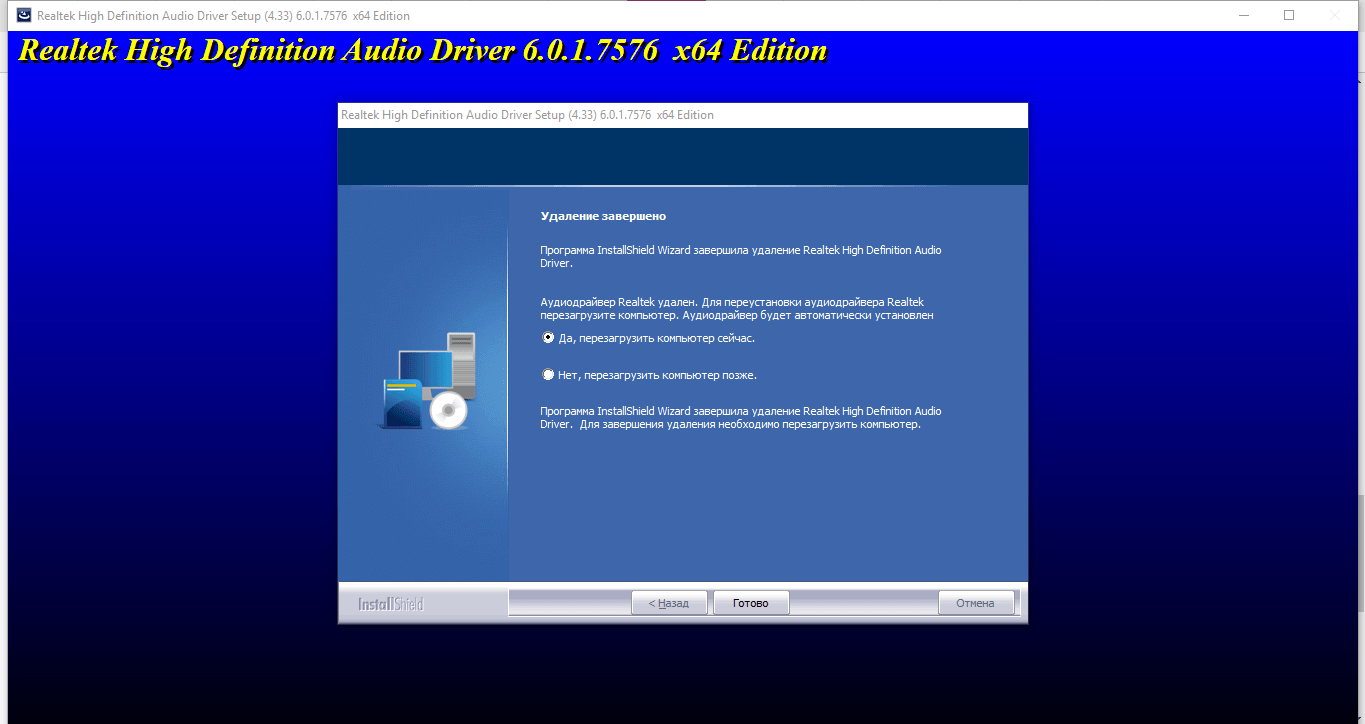Click the setup app icon in title bar
Viewport: 1365px width, 724px height.
pos(23,15)
